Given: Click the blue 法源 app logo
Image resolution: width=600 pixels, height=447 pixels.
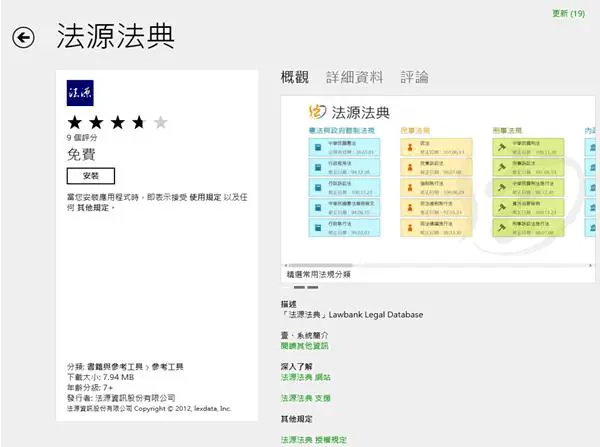Looking at the screenshot, I should click(80, 93).
